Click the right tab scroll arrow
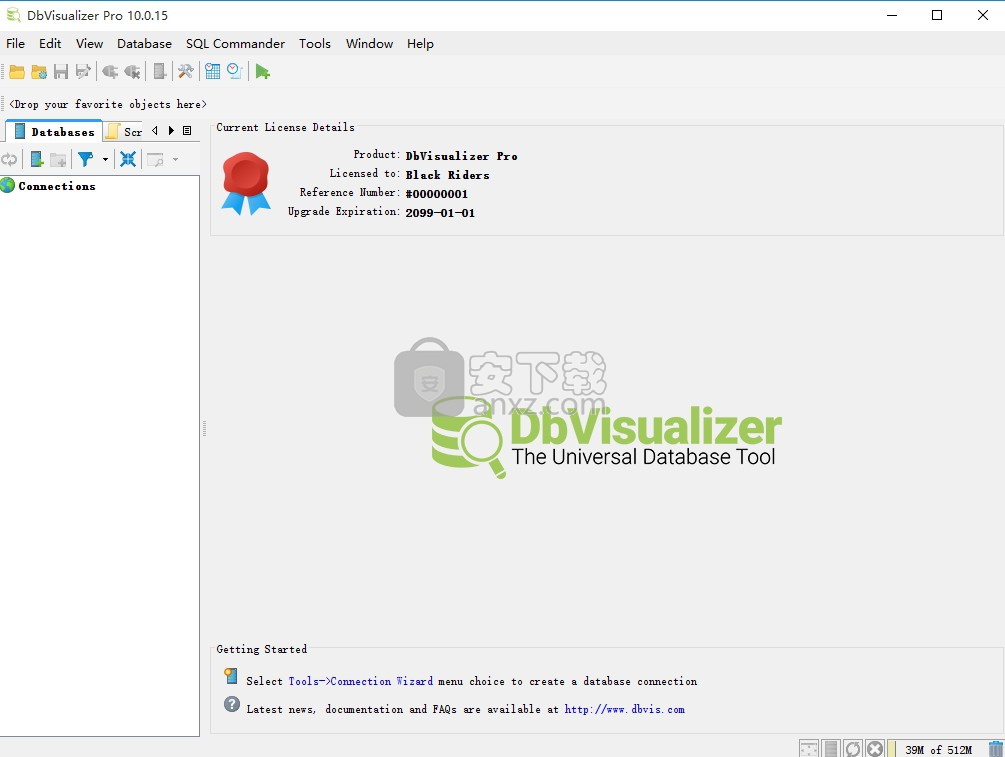Screen dimensions: 1005x757 coord(171,131)
